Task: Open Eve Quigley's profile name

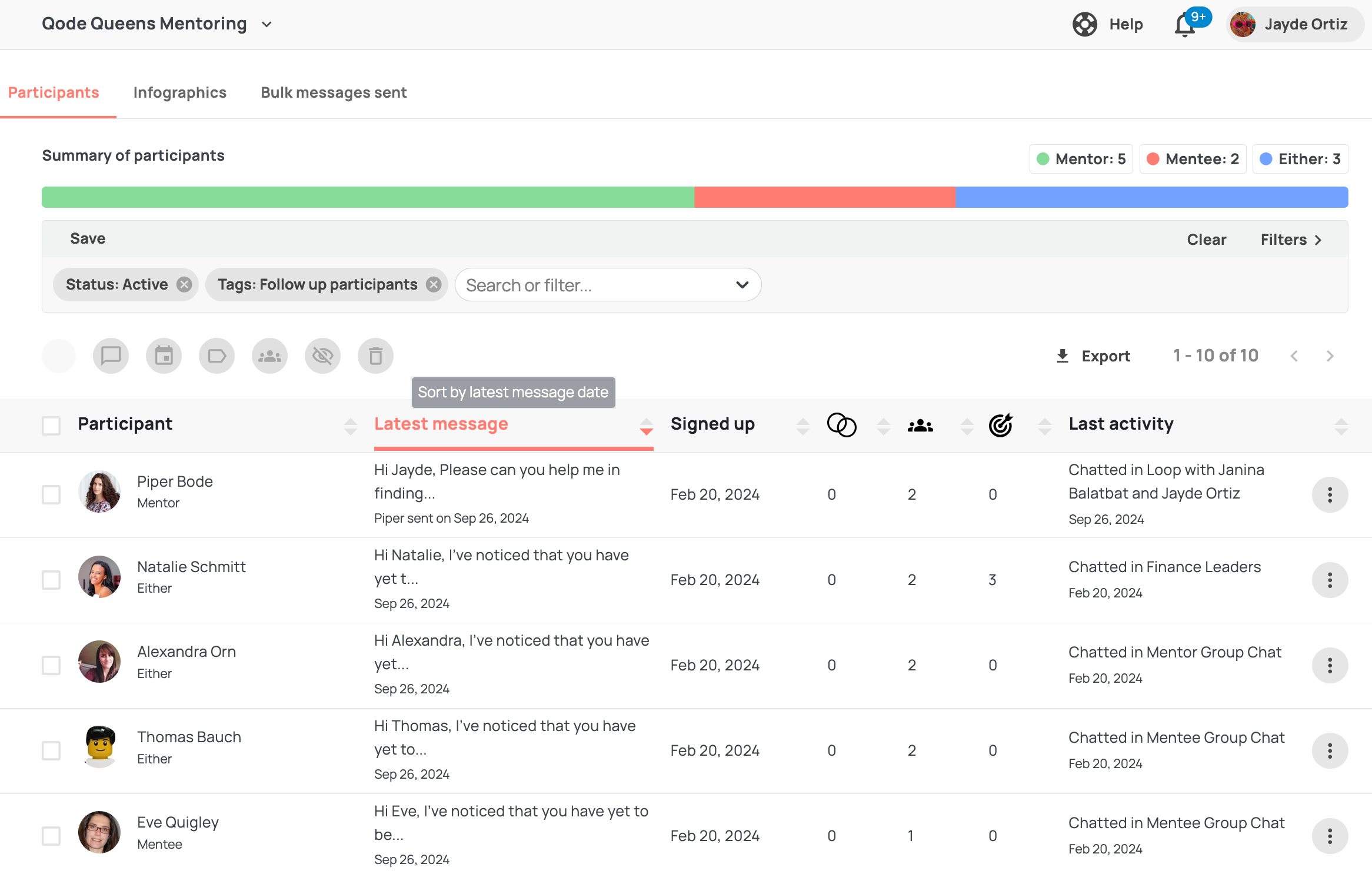Action: pos(178,823)
